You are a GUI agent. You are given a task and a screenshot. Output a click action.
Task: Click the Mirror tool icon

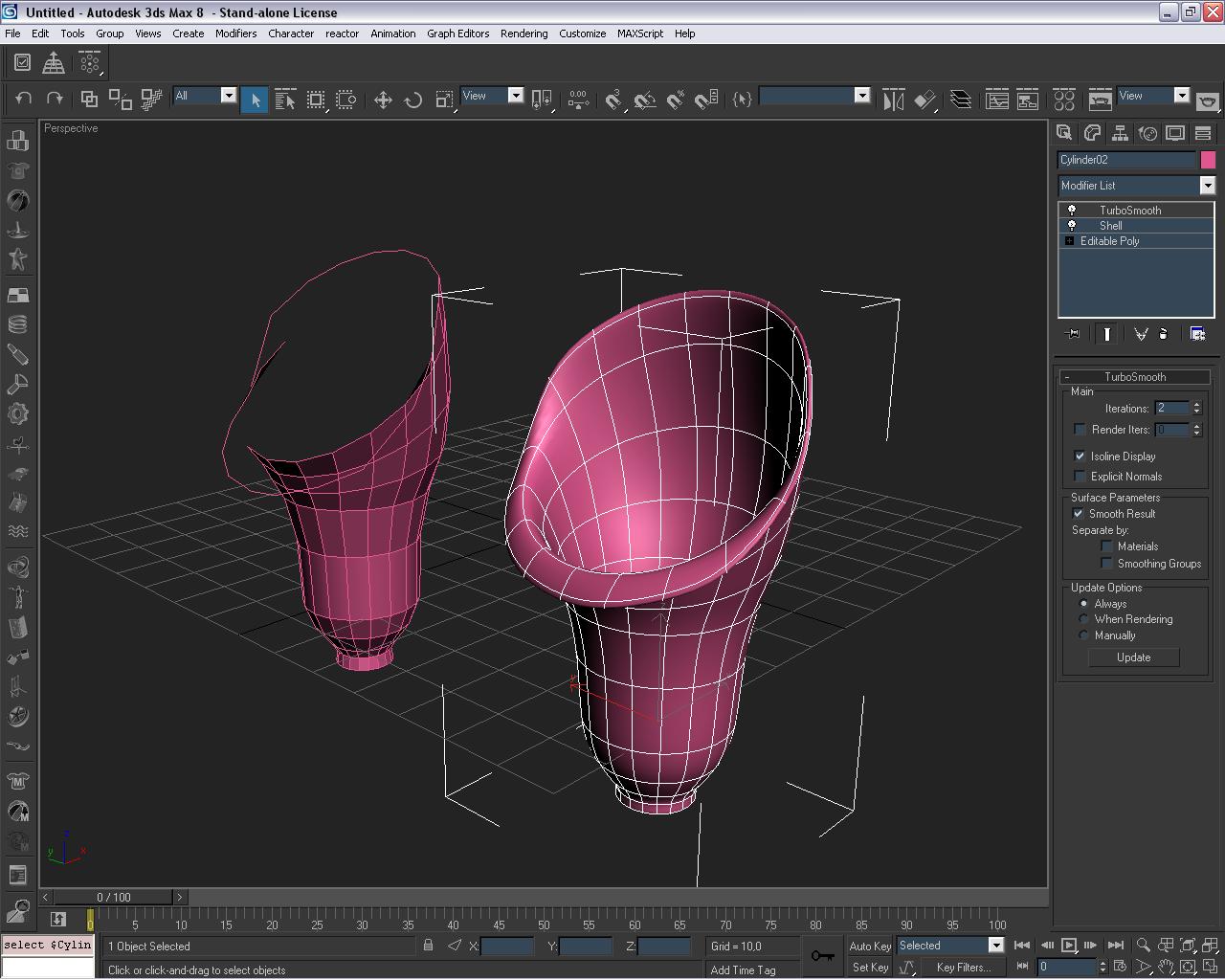(893, 100)
